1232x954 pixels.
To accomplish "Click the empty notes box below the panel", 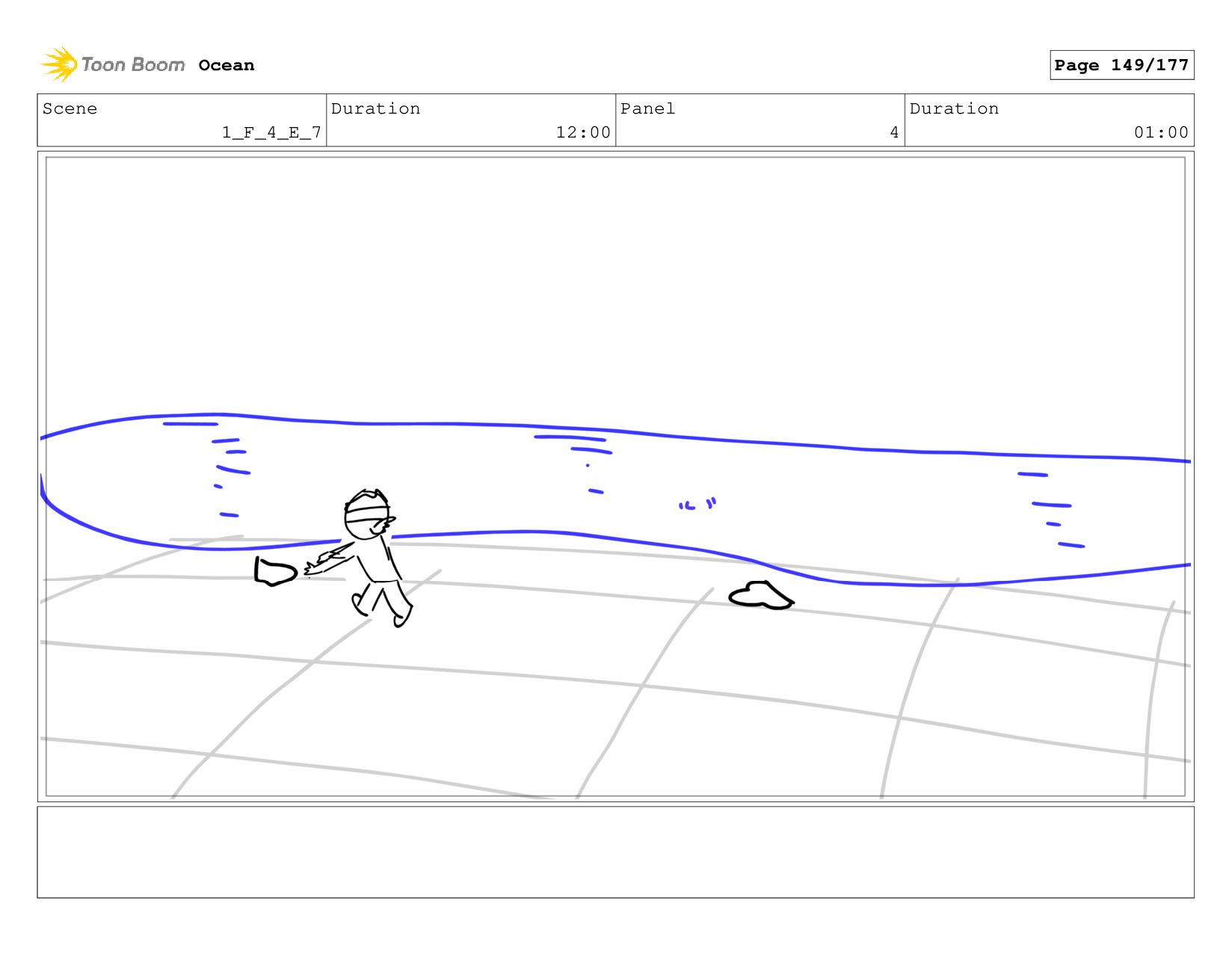I will (615, 852).
